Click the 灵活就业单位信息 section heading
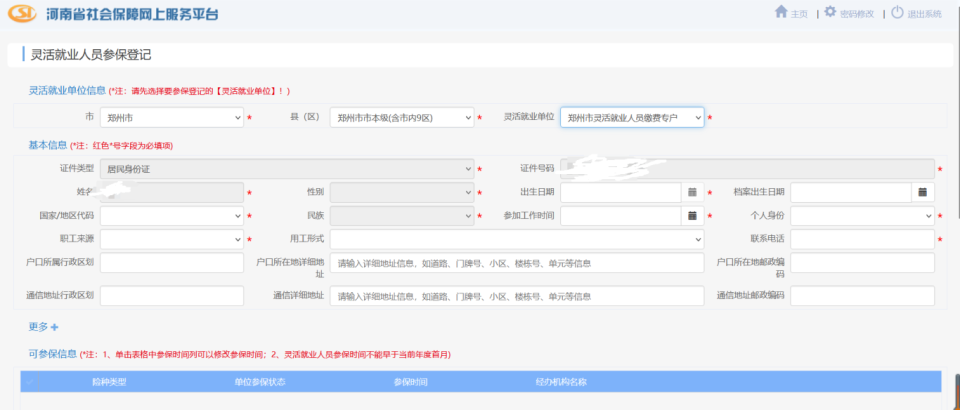This screenshot has width=960, height=410. click(67, 91)
